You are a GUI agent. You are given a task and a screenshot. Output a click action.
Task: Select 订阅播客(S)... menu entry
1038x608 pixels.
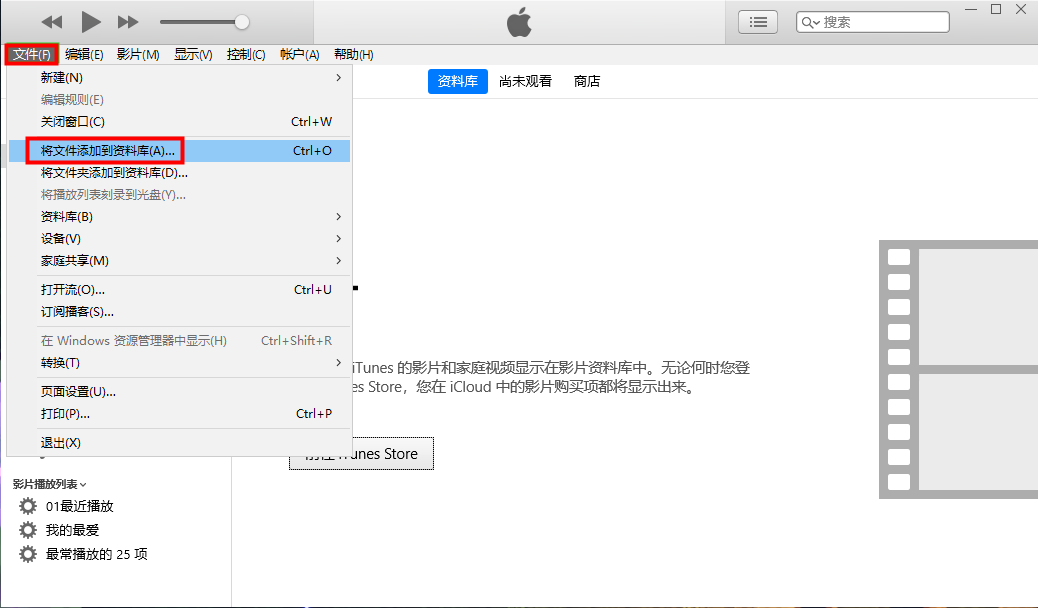[179, 312]
